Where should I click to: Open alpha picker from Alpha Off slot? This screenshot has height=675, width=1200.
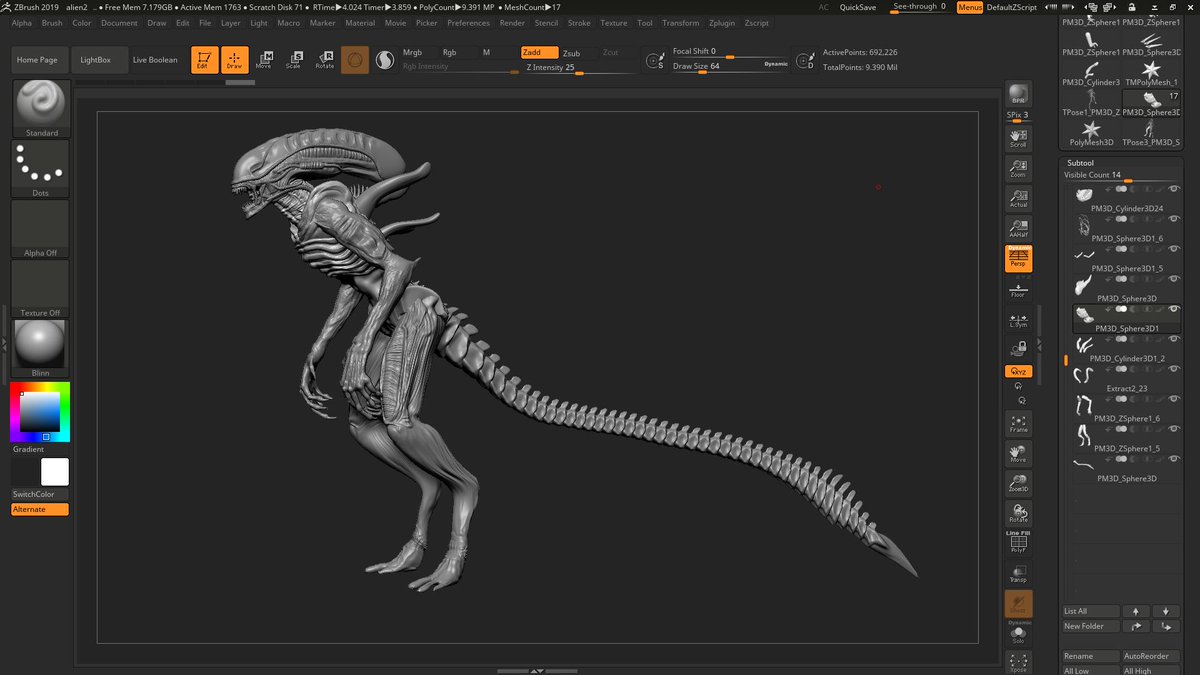point(41,229)
